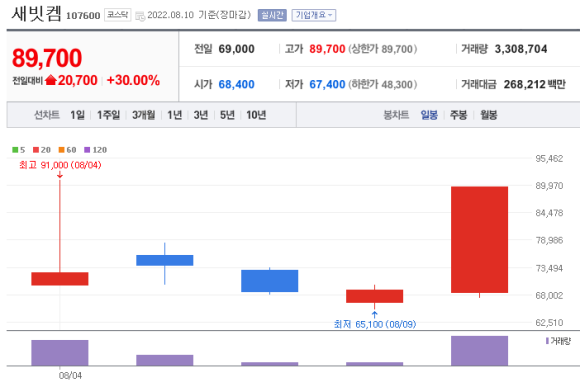Click the +30.00% change value

(x=133, y=80)
